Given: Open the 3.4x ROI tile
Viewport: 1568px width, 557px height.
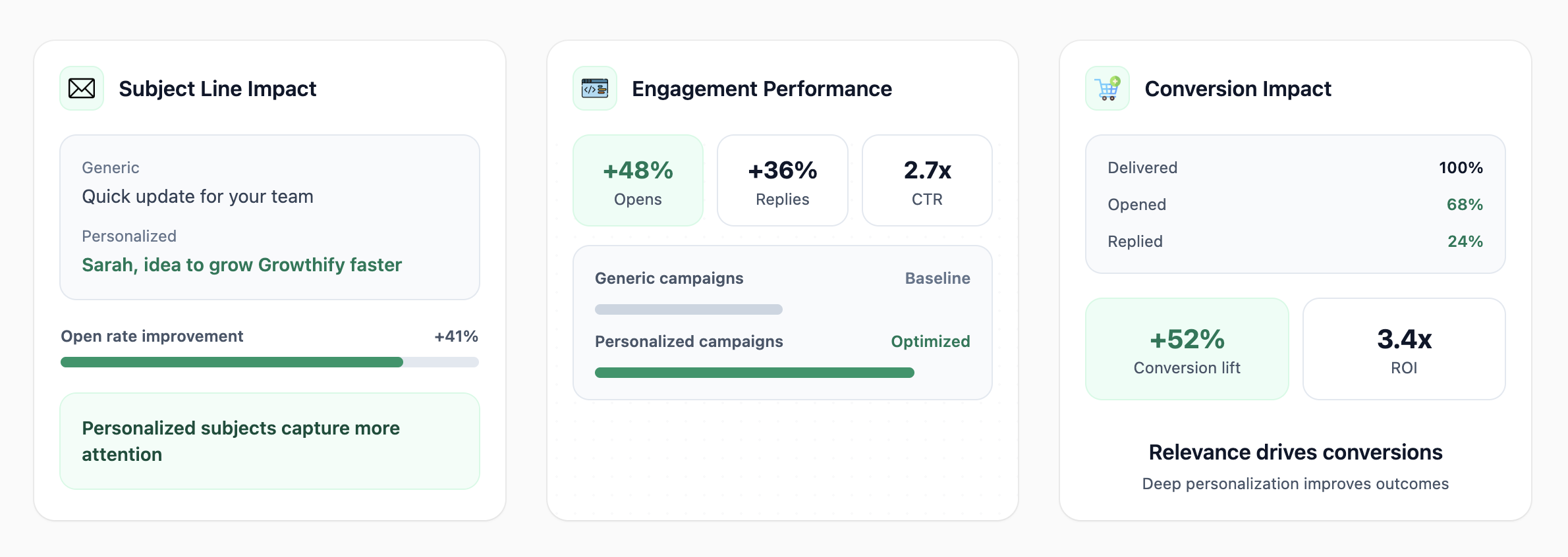Looking at the screenshot, I should [1403, 349].
